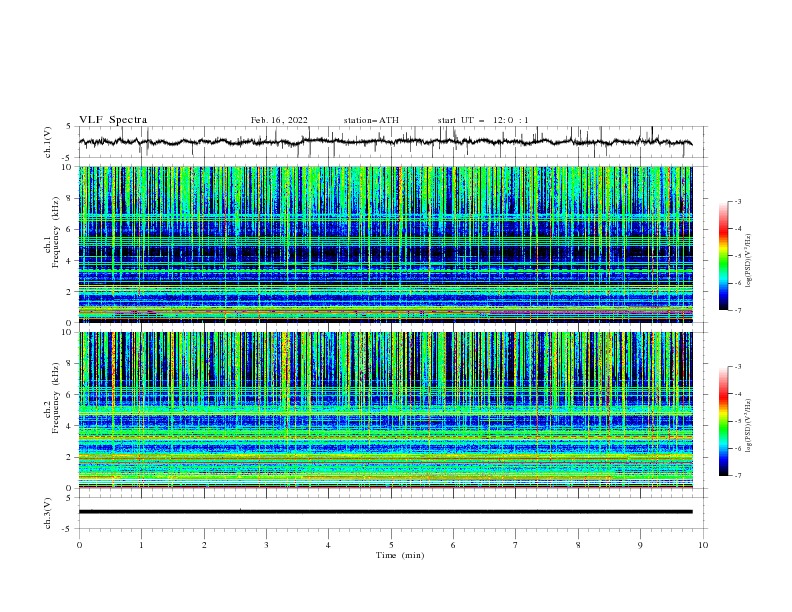Image resolution: width=792 pixels, height=612 pixels.
Task: Click the ch.2 spectrogram panel
Action: [385, 410]
